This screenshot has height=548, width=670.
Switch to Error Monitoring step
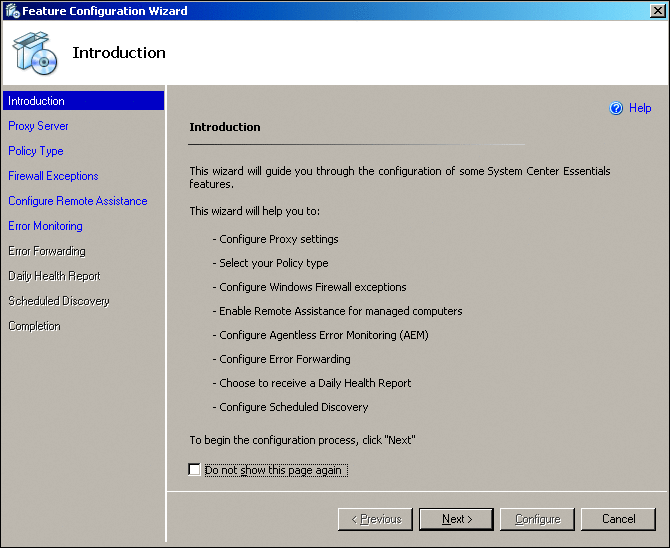click(x=45, y=226)
